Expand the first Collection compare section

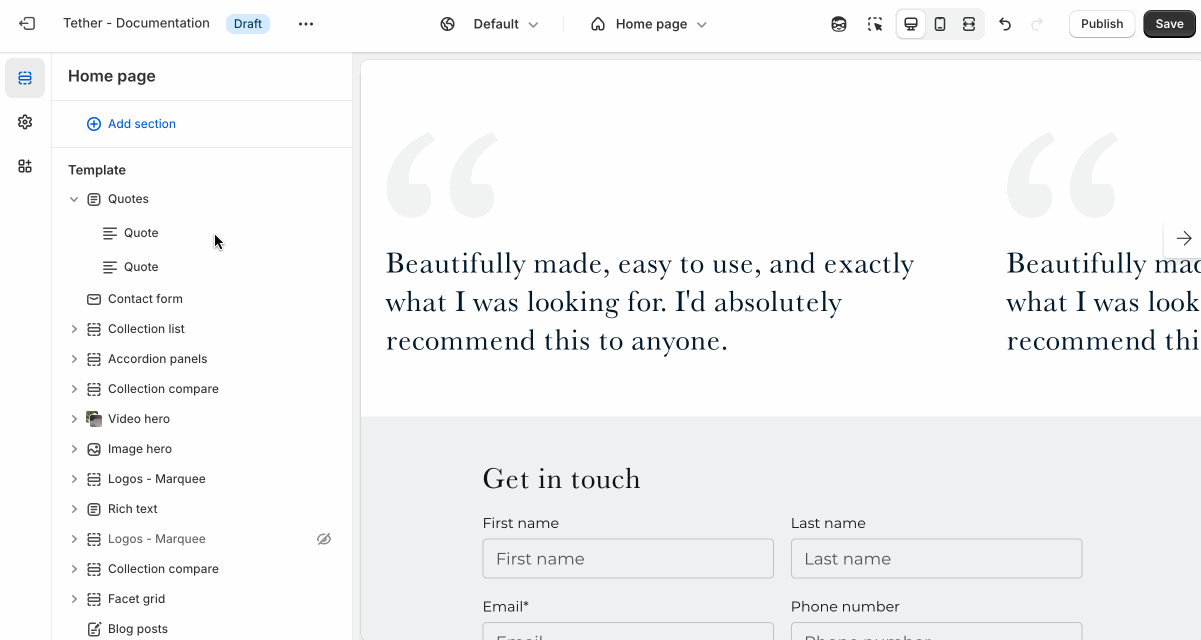(x=74, y=389)
